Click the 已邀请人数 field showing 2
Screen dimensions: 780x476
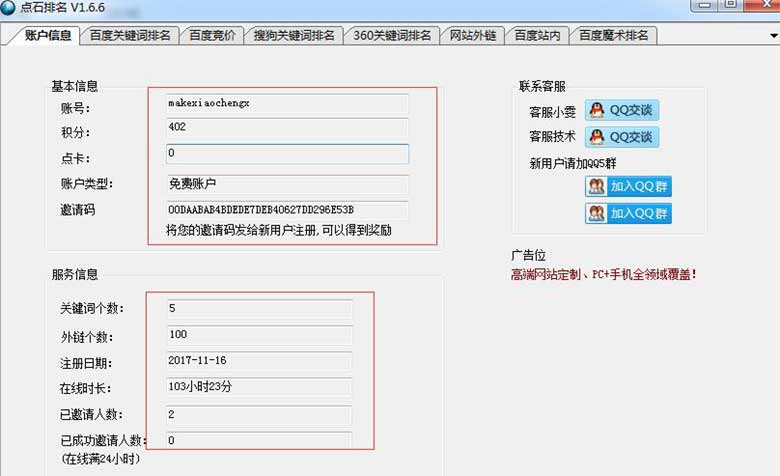pos(259,415)
